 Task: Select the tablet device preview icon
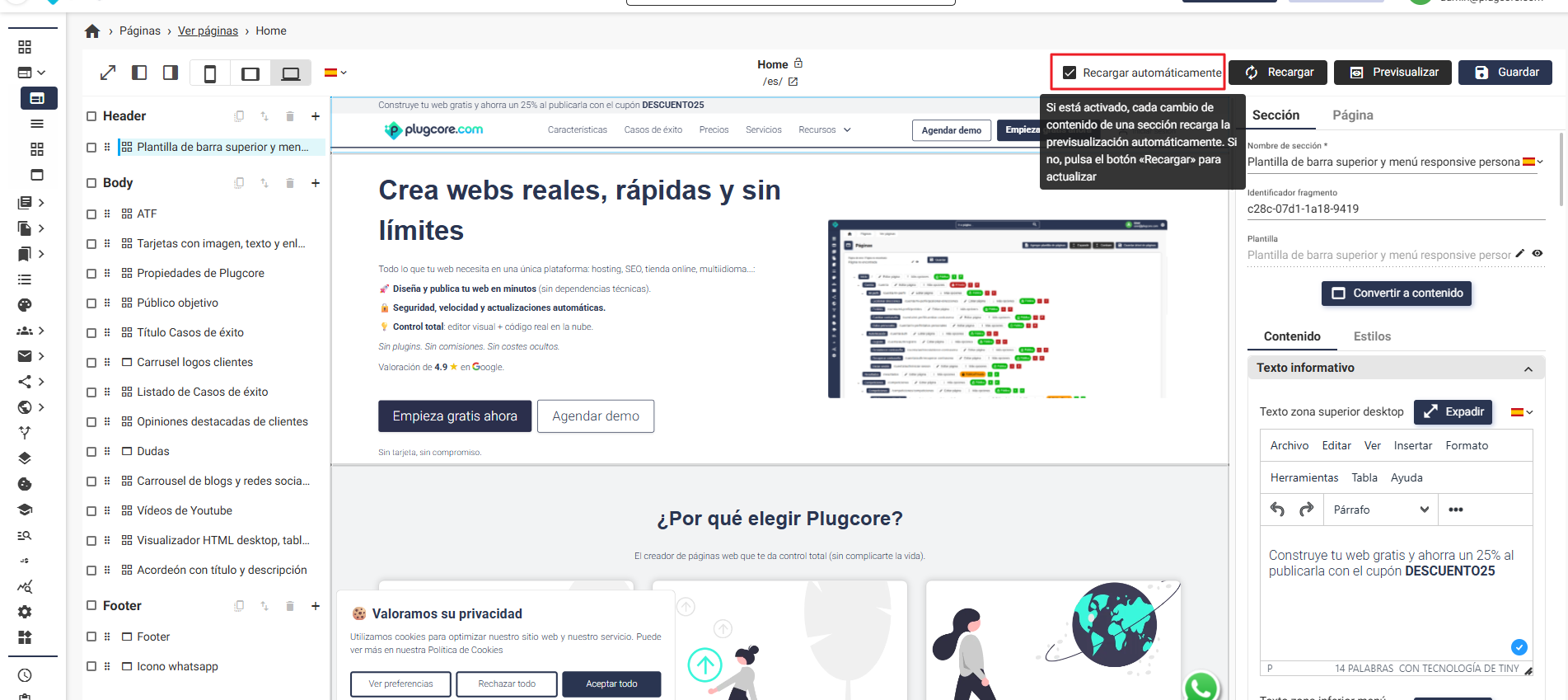(x=250, y=73)
